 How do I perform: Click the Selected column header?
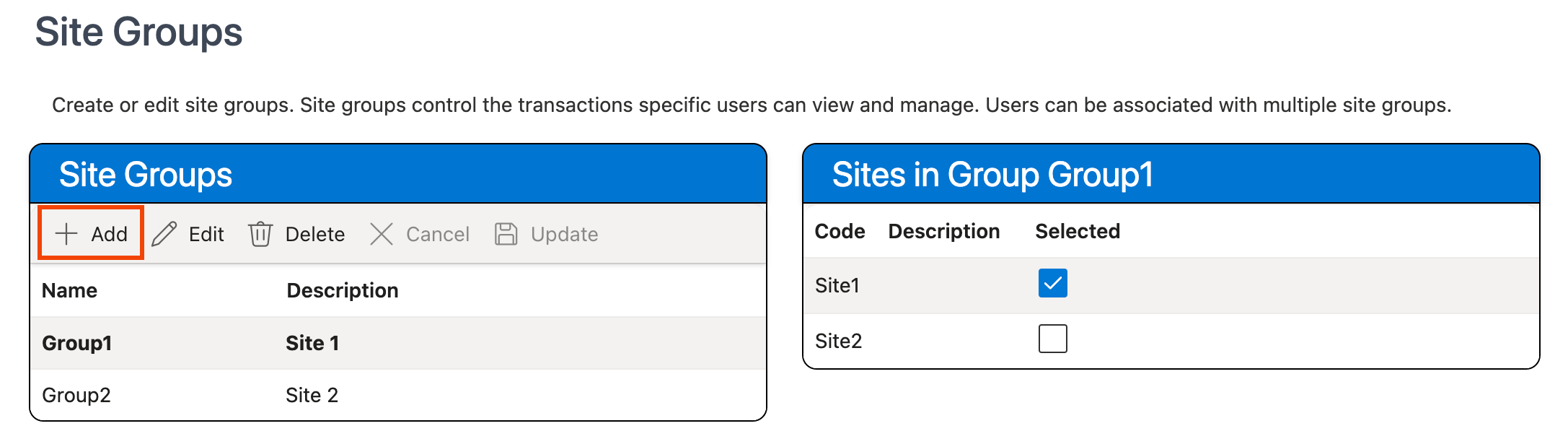(1077, 231)
